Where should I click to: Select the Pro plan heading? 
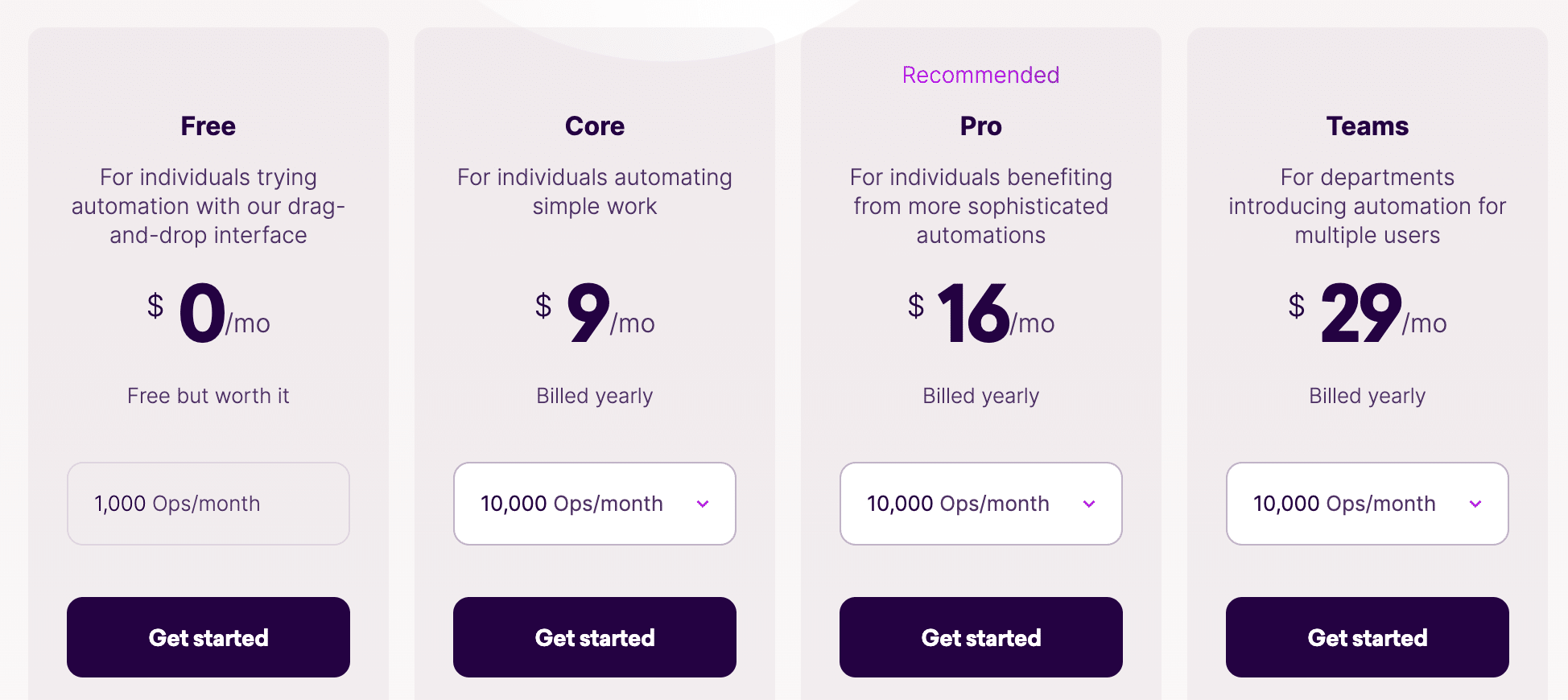[x=980, y=126]
